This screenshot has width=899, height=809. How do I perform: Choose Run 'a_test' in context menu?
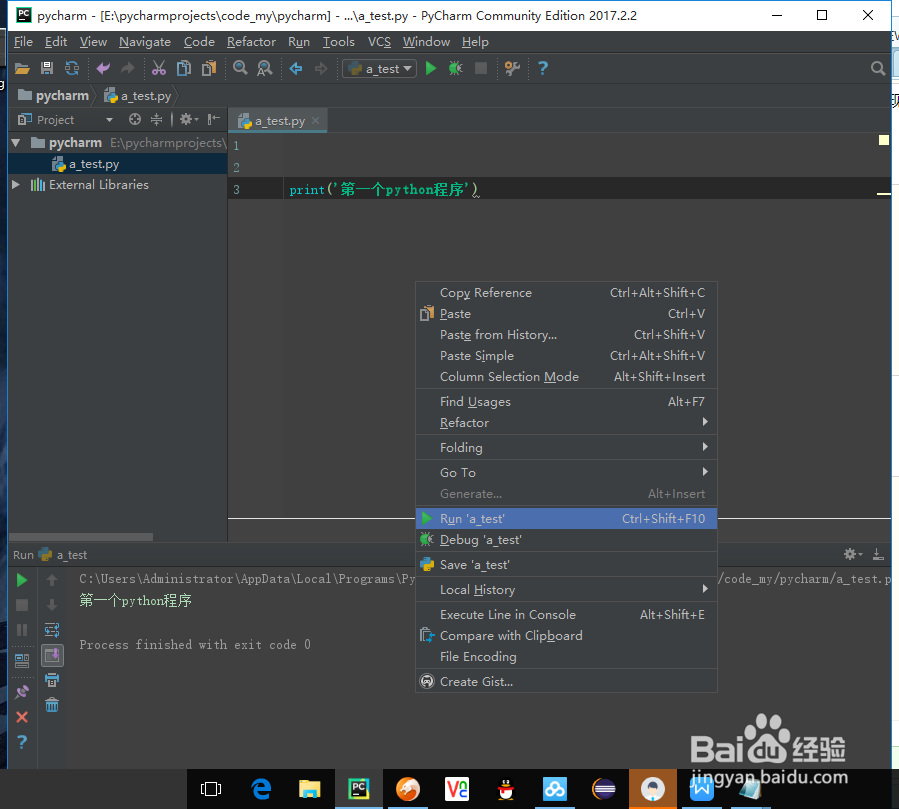[566, 518]
